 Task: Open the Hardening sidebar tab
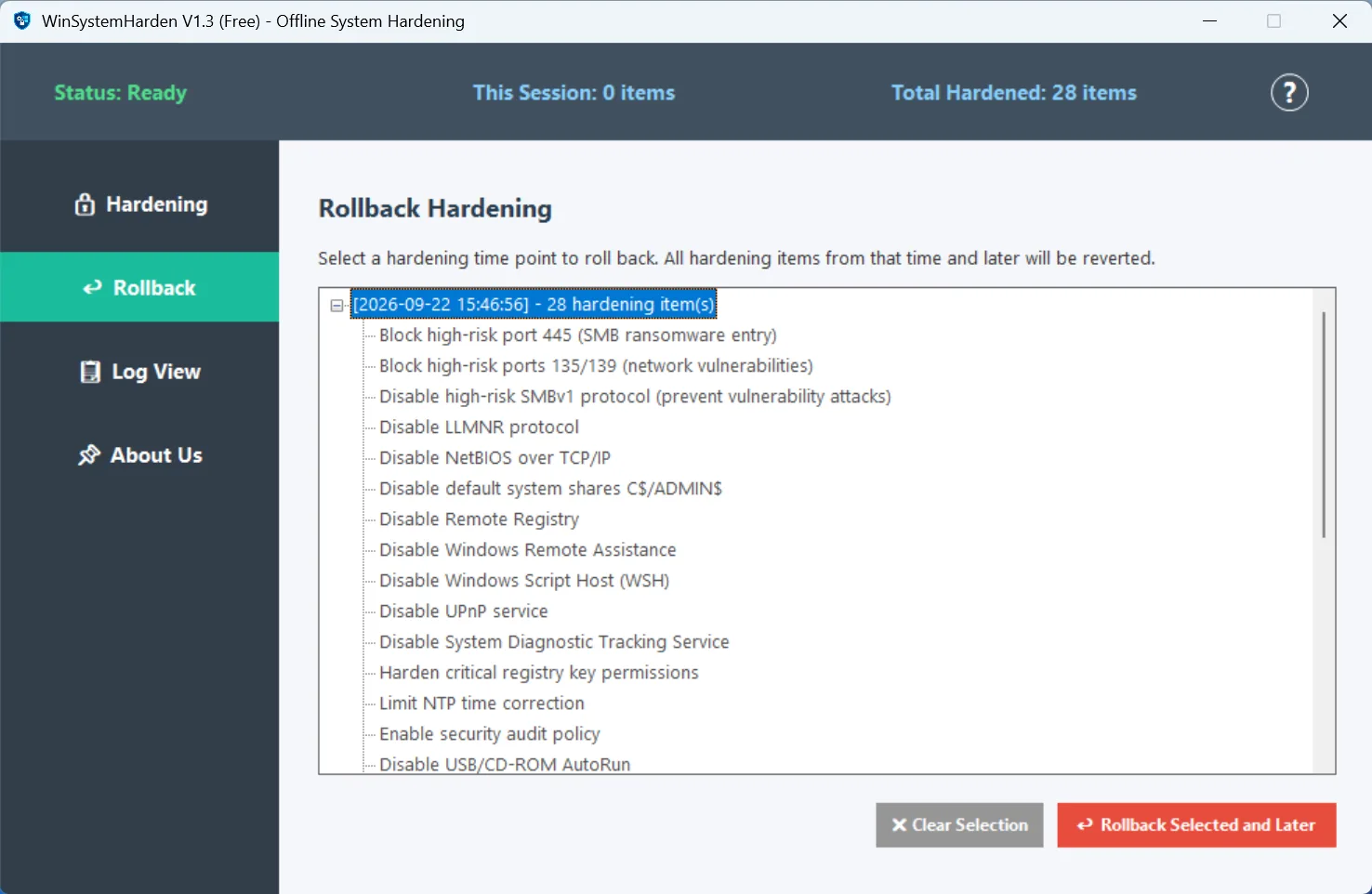(x=139, y=204)
